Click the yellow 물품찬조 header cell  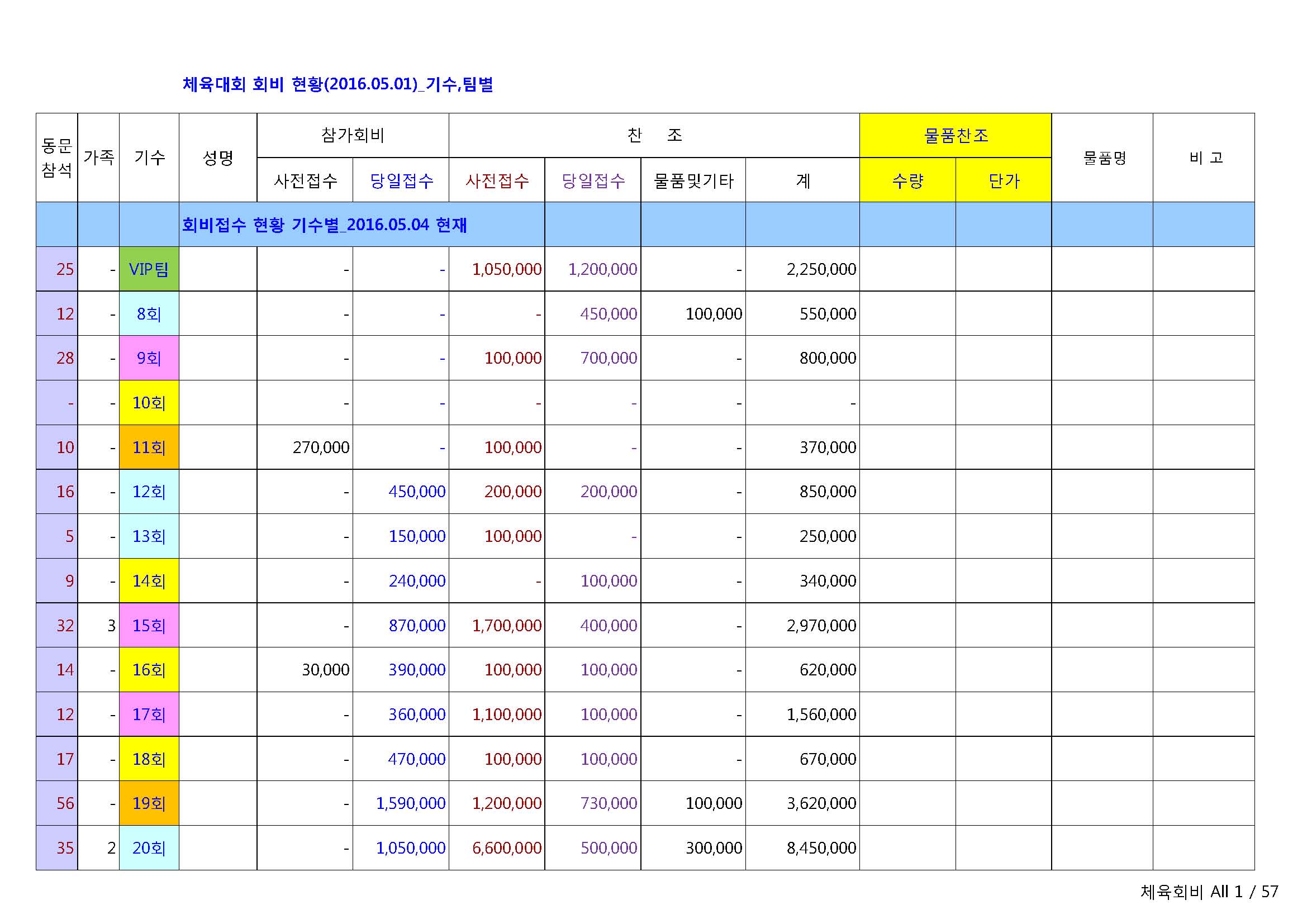pyautogui.click(x=955, y=135)
